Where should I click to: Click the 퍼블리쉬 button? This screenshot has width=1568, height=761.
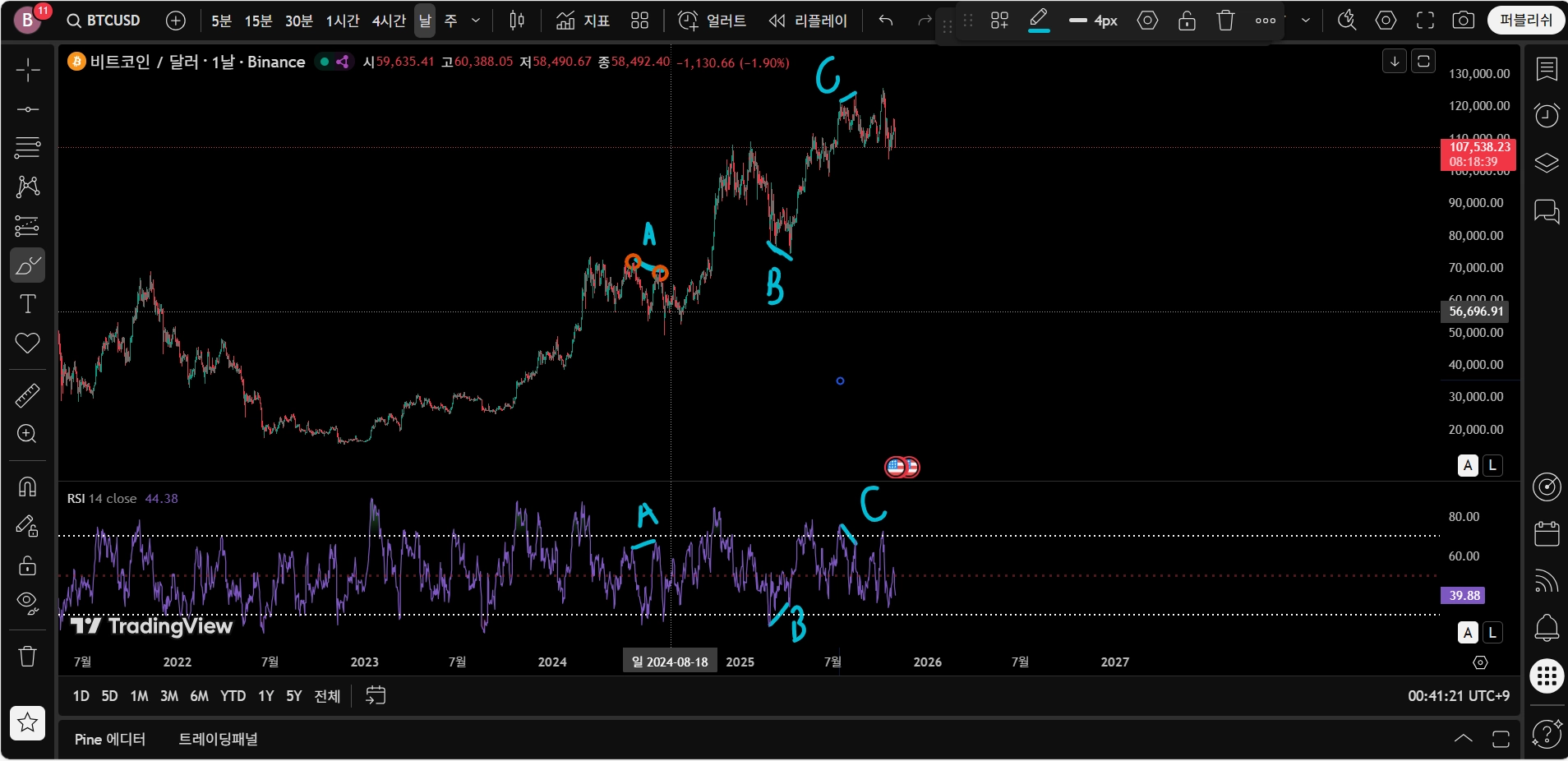click(1525, 21)
